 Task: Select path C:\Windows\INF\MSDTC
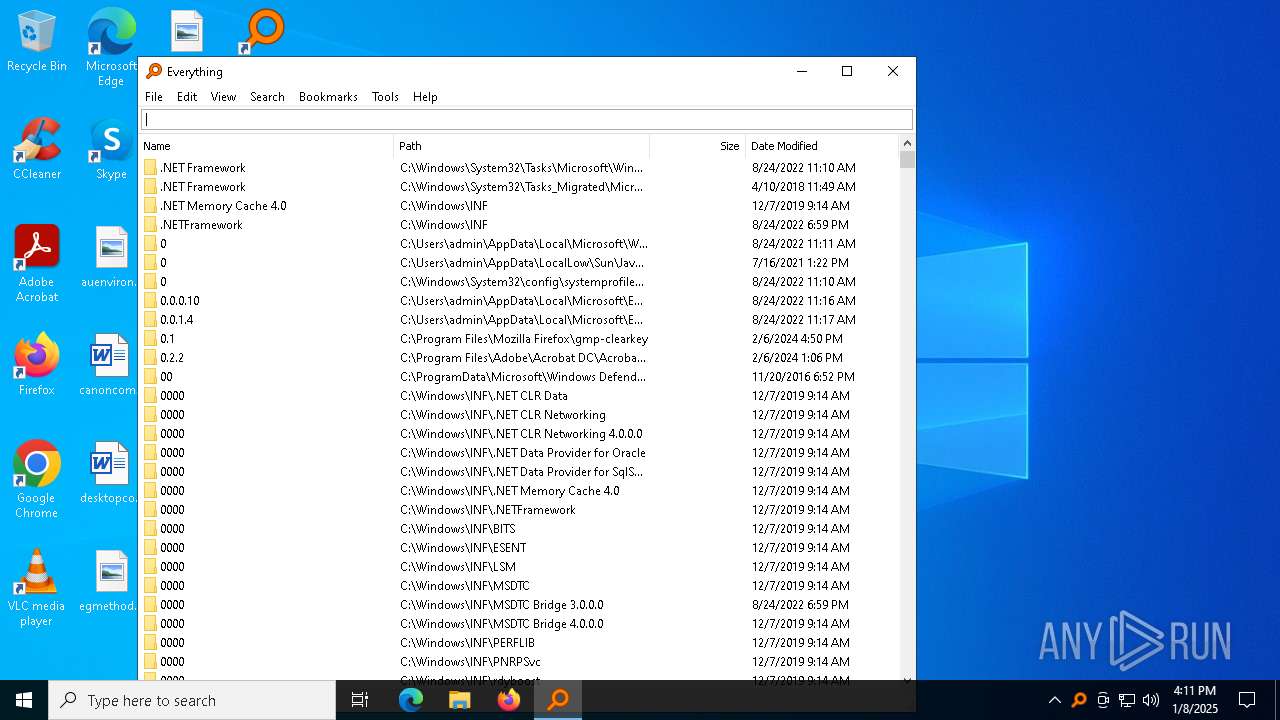point(465,586)
